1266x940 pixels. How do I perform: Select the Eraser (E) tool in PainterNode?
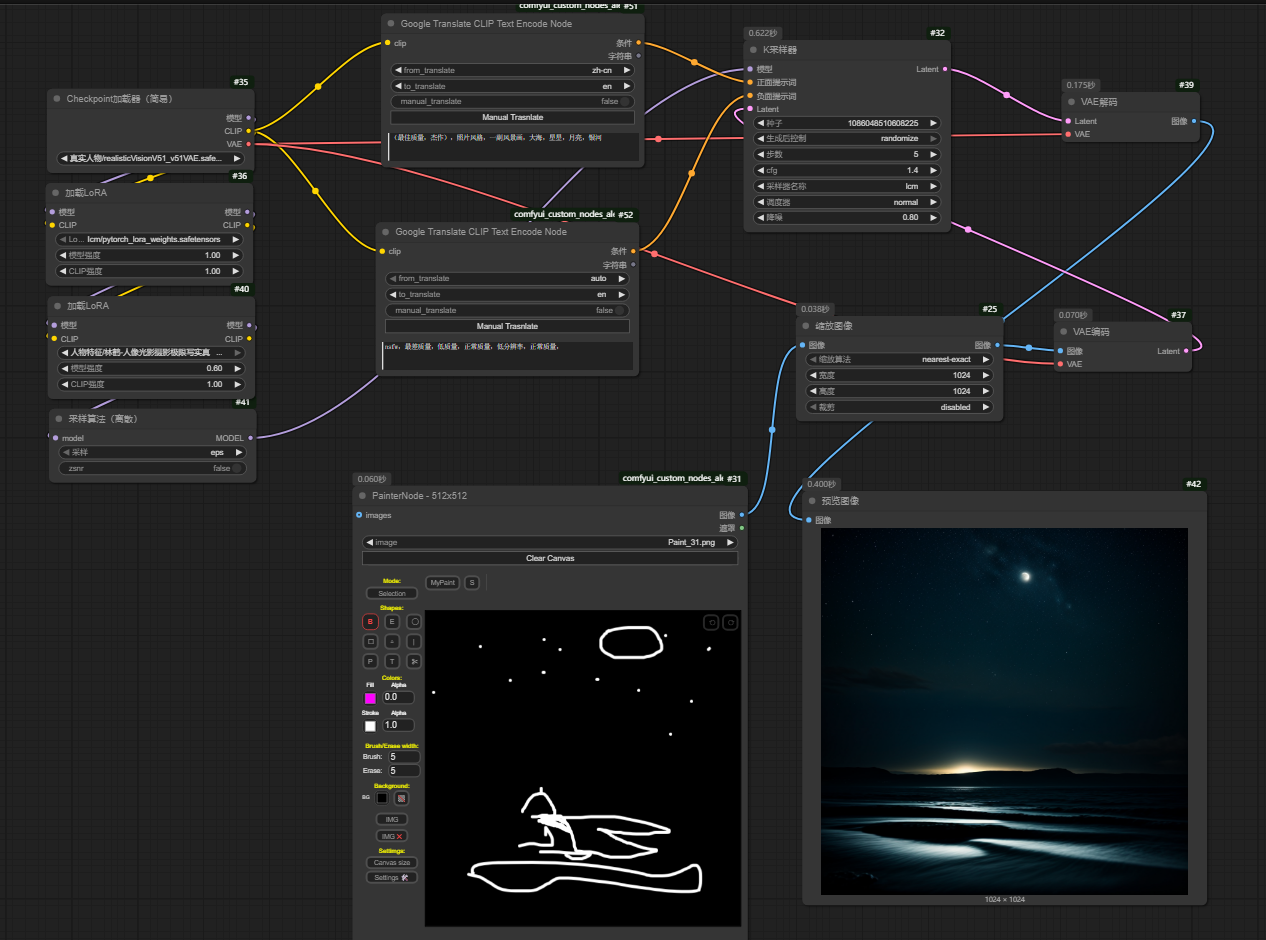pos(392,621)
